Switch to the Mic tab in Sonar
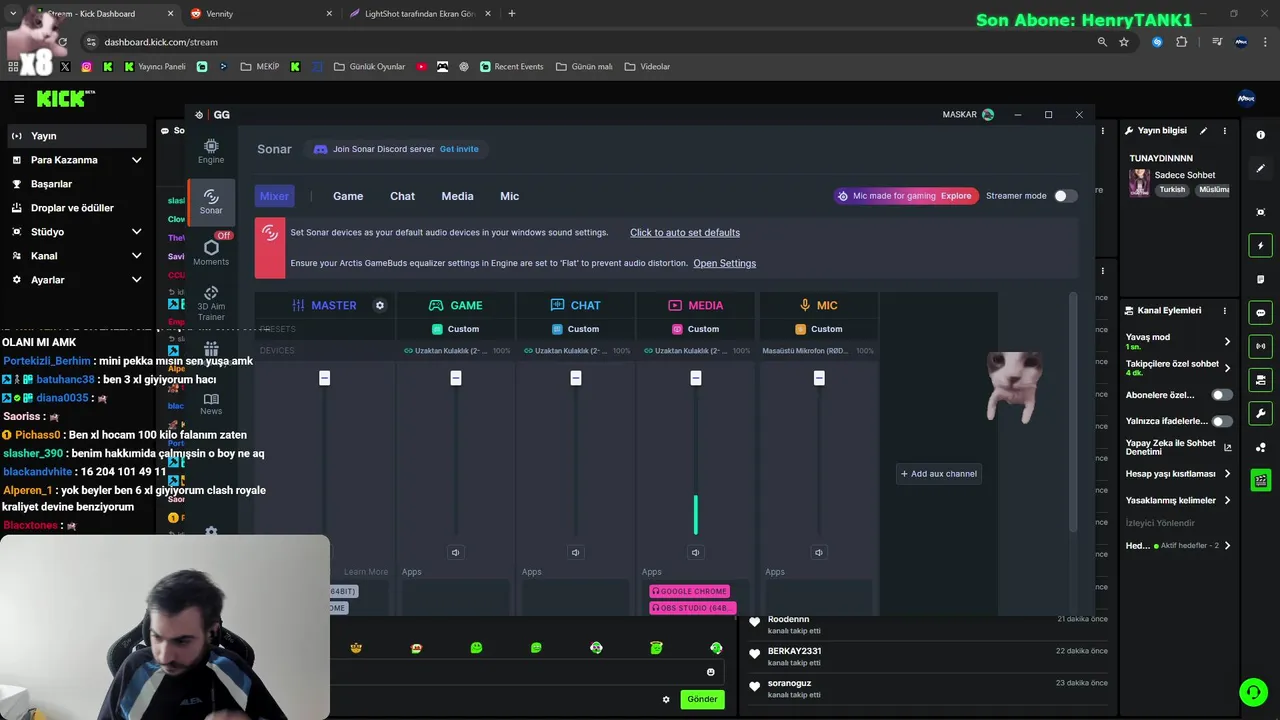Image resolution: width=1280 pixels, height=720 pixels. [509, 196]
